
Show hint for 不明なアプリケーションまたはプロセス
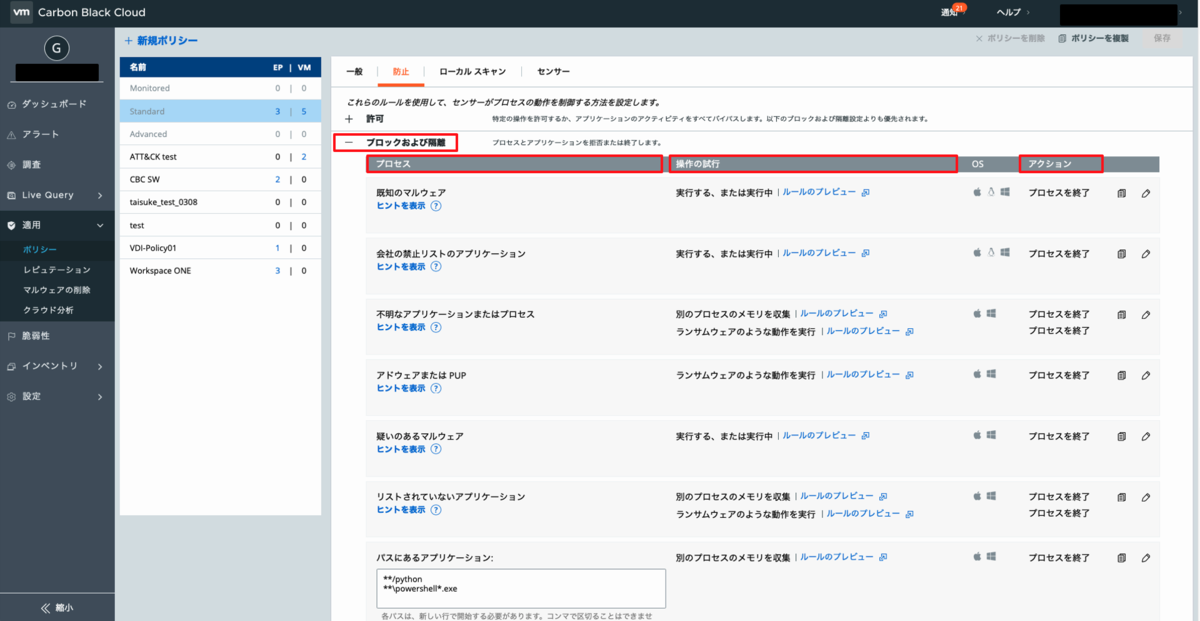[401, 327]
